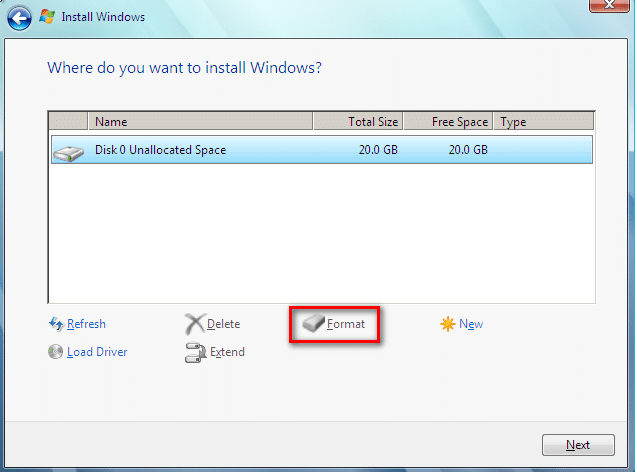Viewport: 637px width, 472px height.
Task: Click the Extend partition icon
Action: coord(195,352)
